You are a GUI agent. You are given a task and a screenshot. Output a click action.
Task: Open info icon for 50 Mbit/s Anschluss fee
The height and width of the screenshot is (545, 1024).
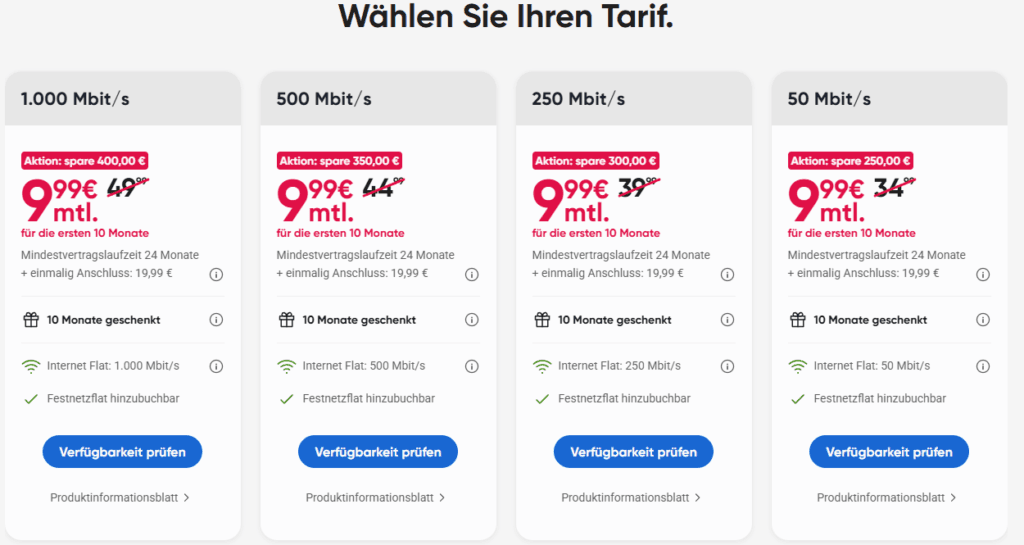[x=983, y=273]
